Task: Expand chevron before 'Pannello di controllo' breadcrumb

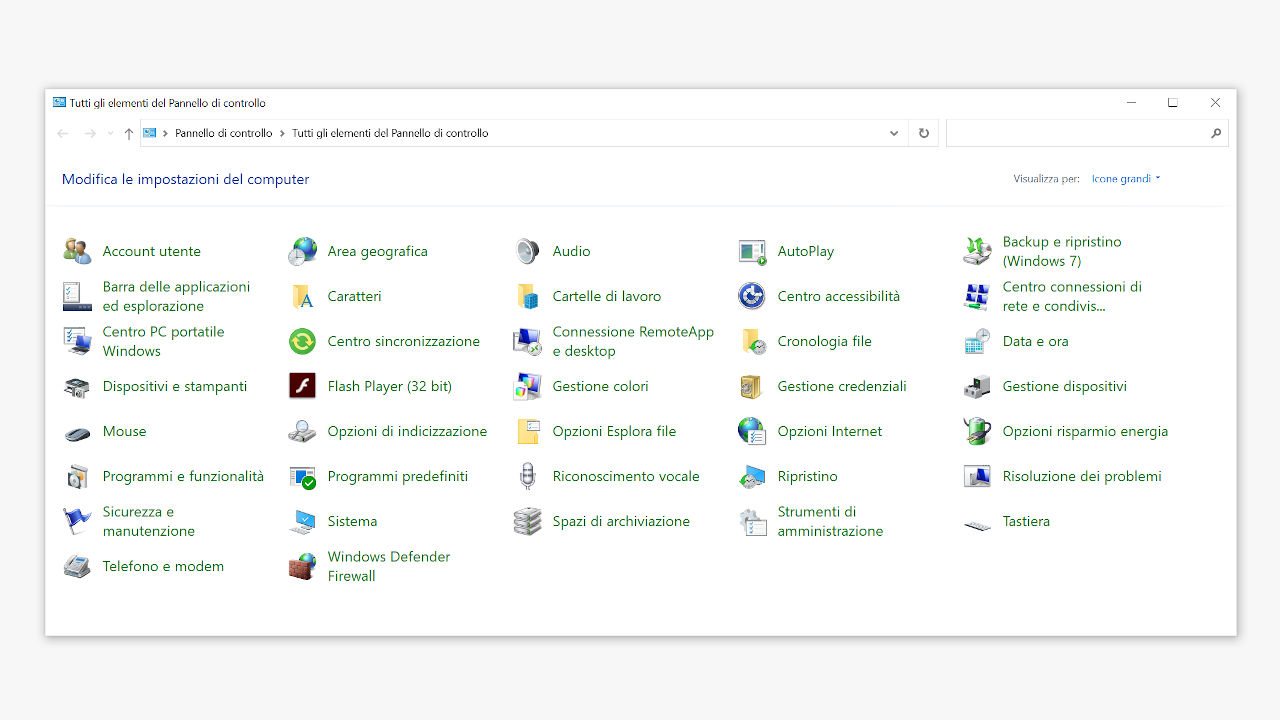Action: 165,133
